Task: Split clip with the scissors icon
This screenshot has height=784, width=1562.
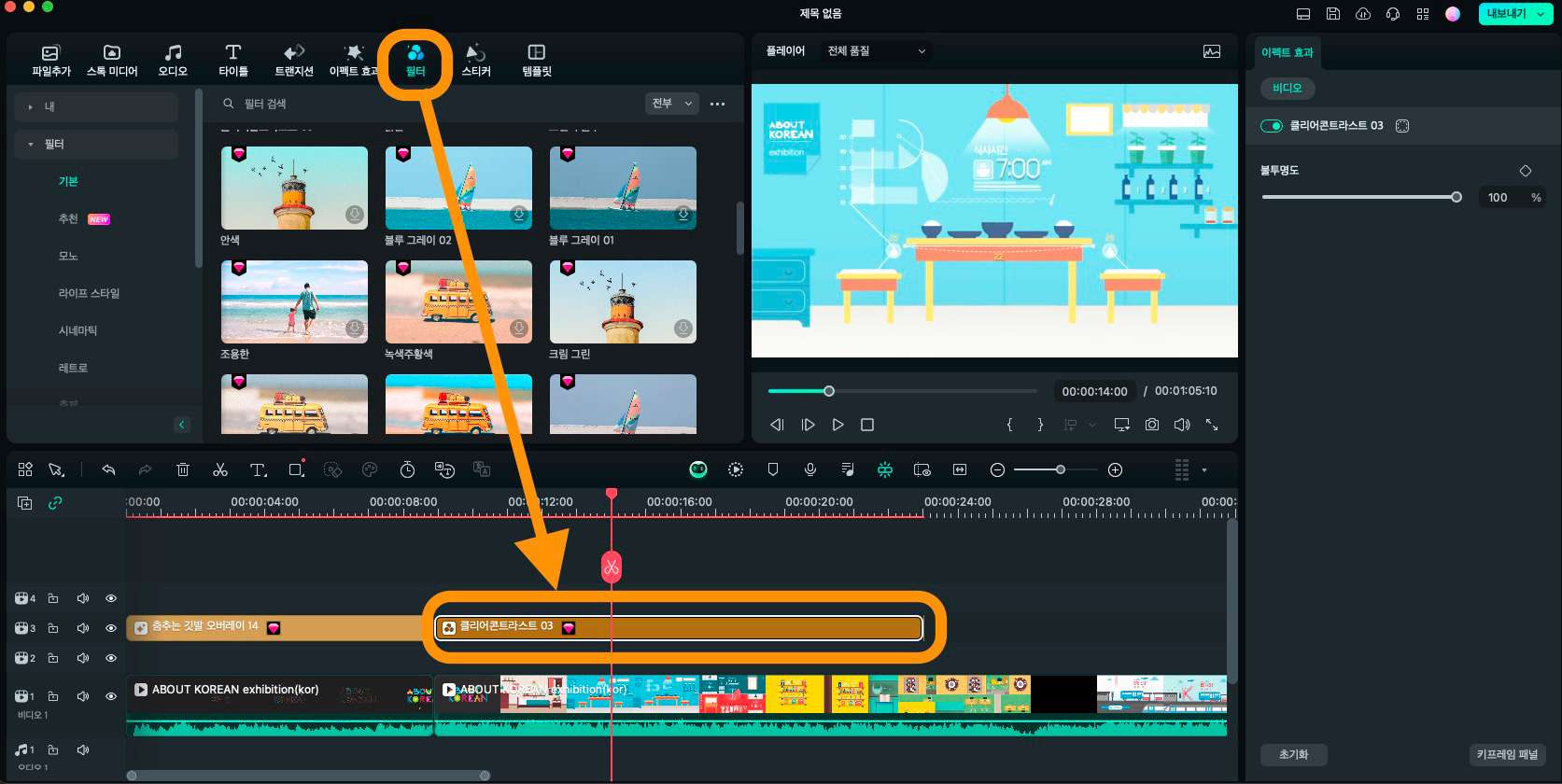Action: point(220,469)
